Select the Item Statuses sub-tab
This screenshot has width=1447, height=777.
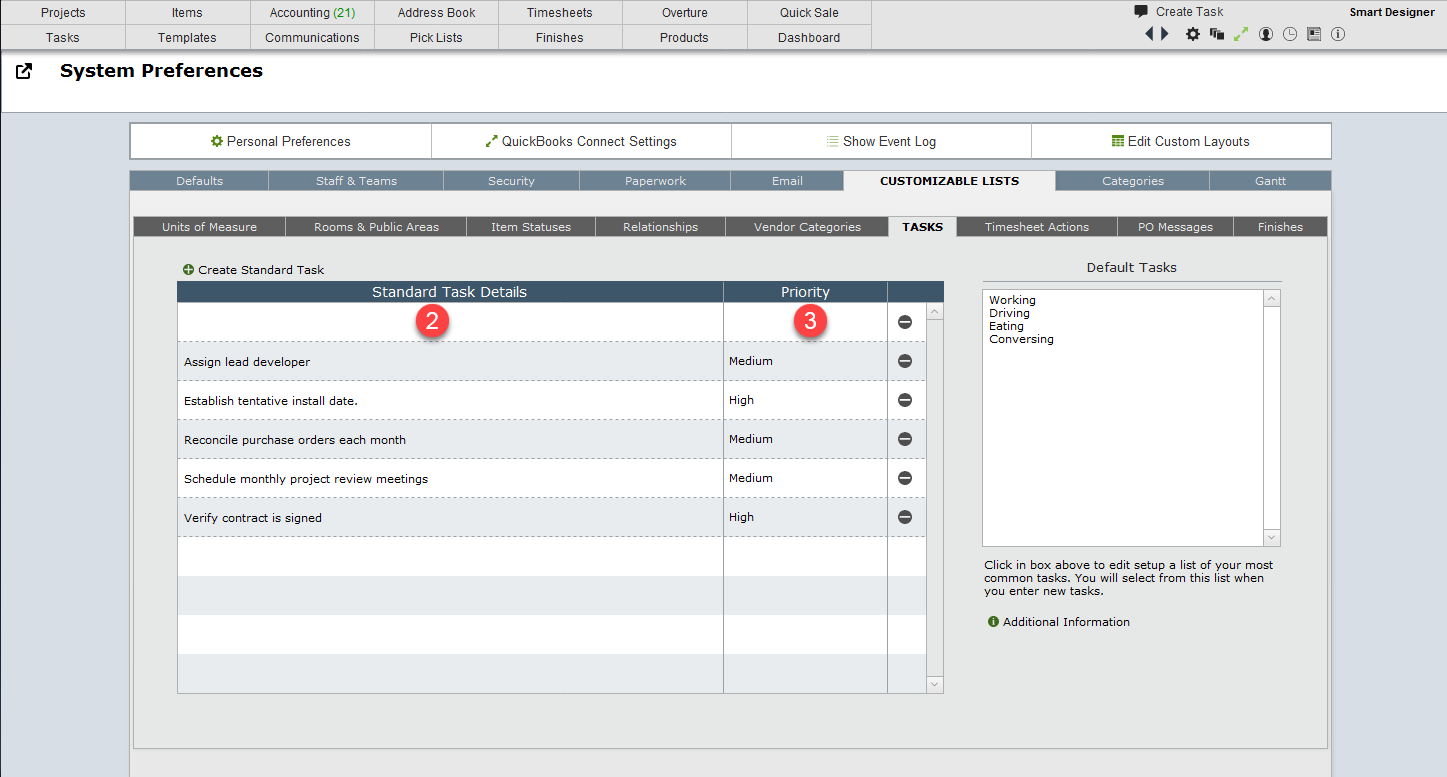531,227
